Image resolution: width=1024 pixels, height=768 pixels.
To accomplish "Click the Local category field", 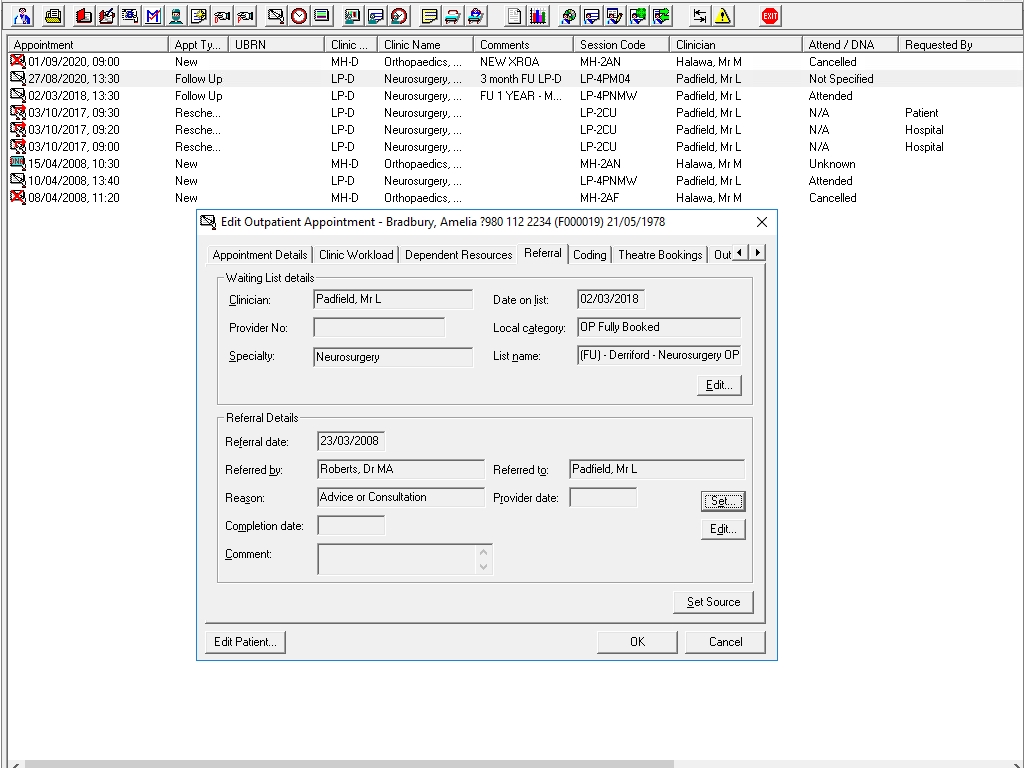I will [659, 327].
